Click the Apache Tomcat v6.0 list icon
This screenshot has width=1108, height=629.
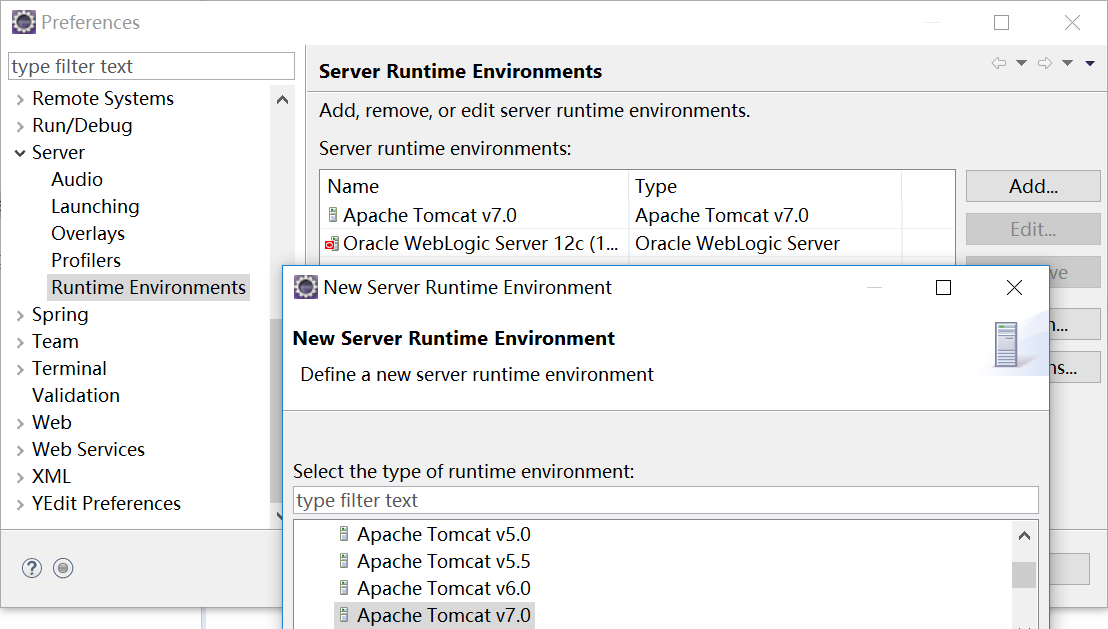point(344,587)
